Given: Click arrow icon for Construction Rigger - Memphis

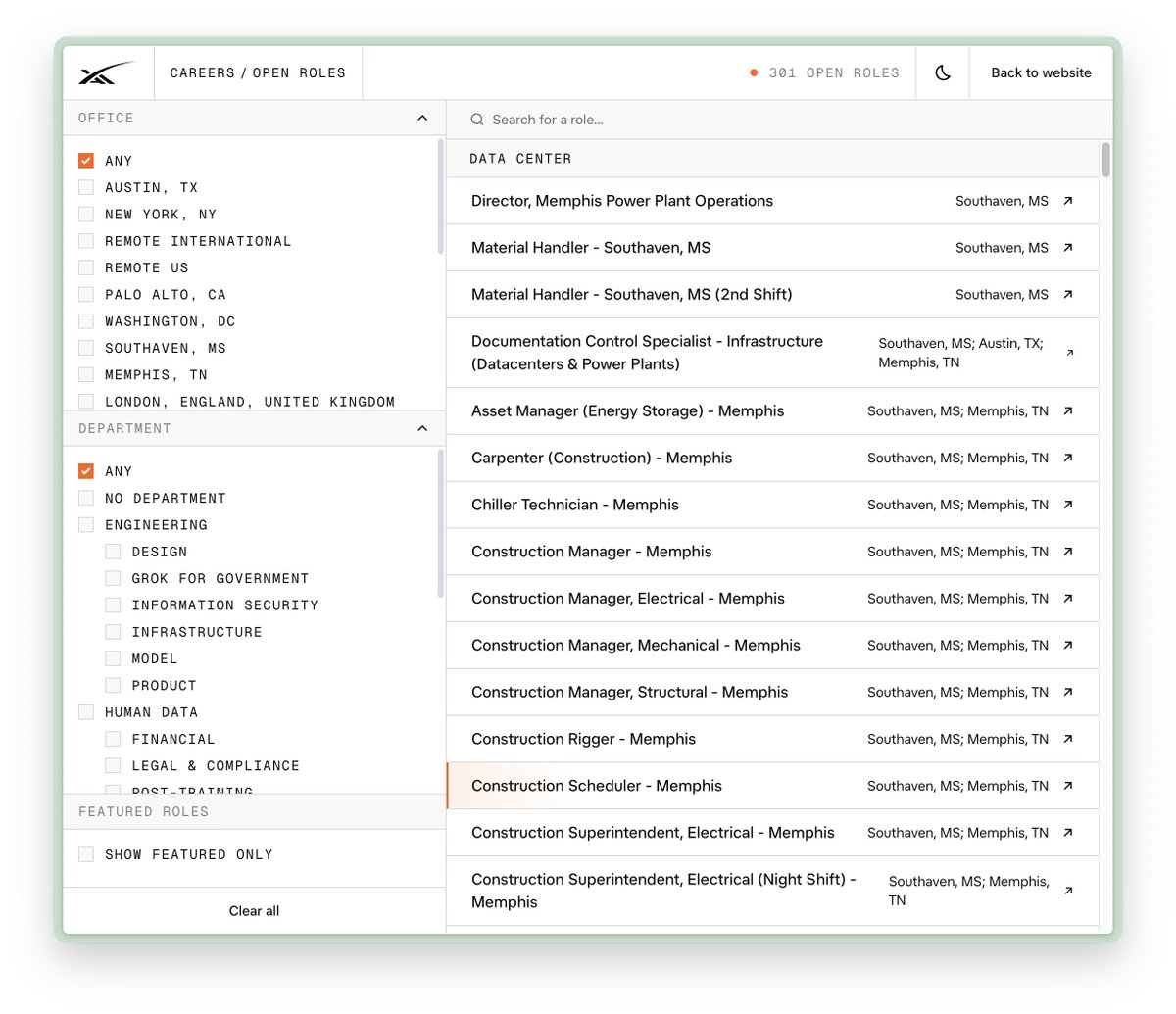Looking at the screenshot, I should pos(1068,739).
